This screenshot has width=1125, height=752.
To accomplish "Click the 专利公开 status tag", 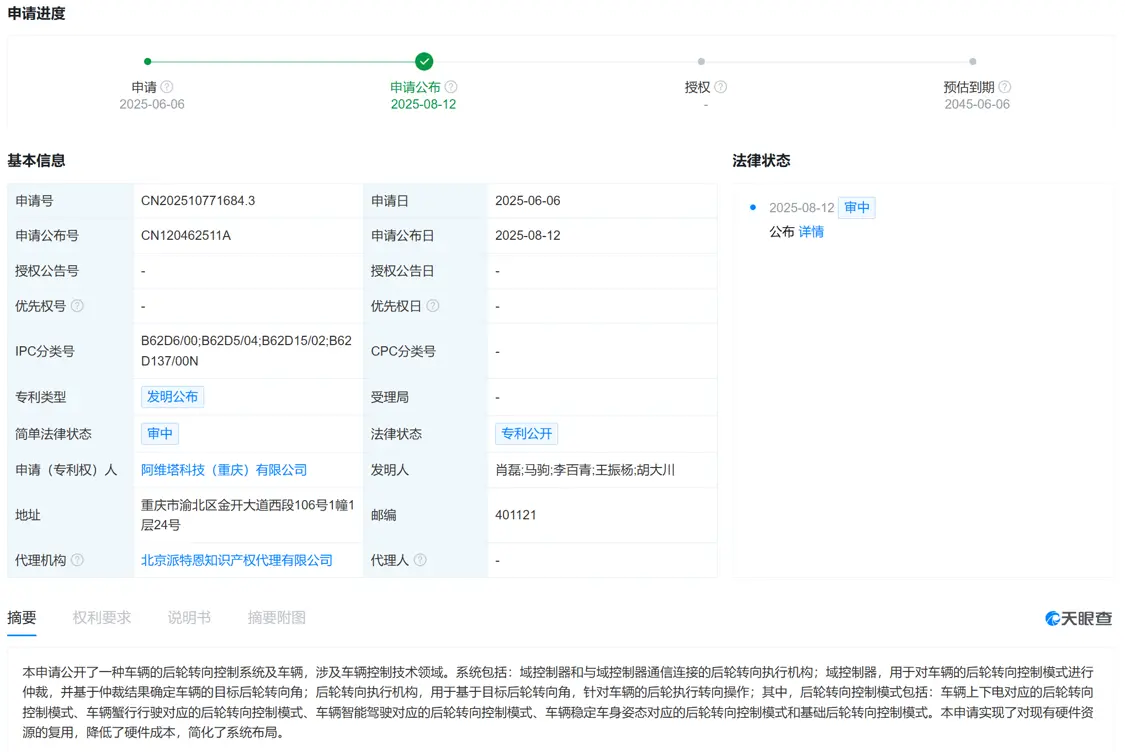I will tap(526, 433).
